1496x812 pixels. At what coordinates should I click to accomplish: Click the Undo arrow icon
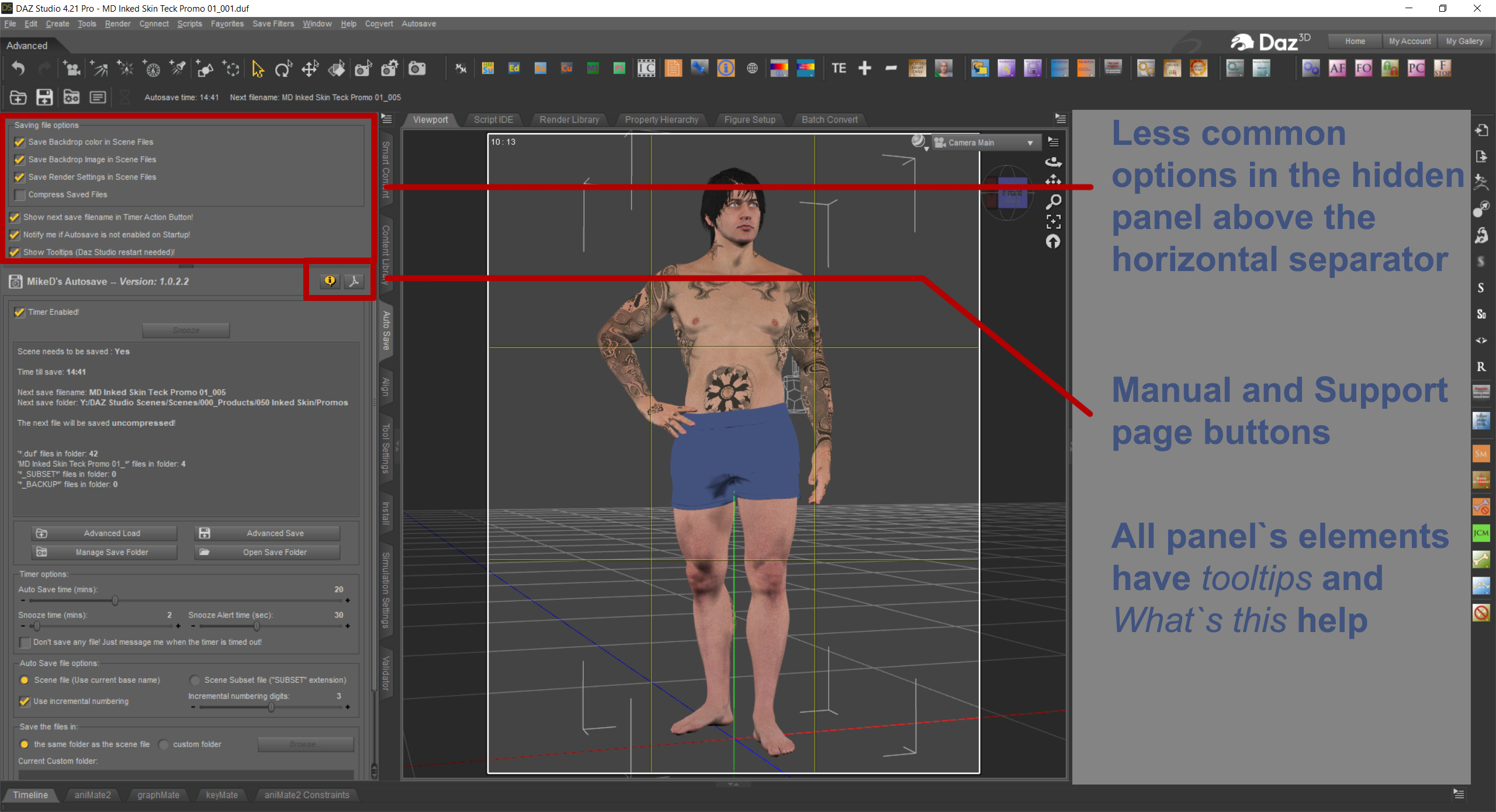coord(18,69)
